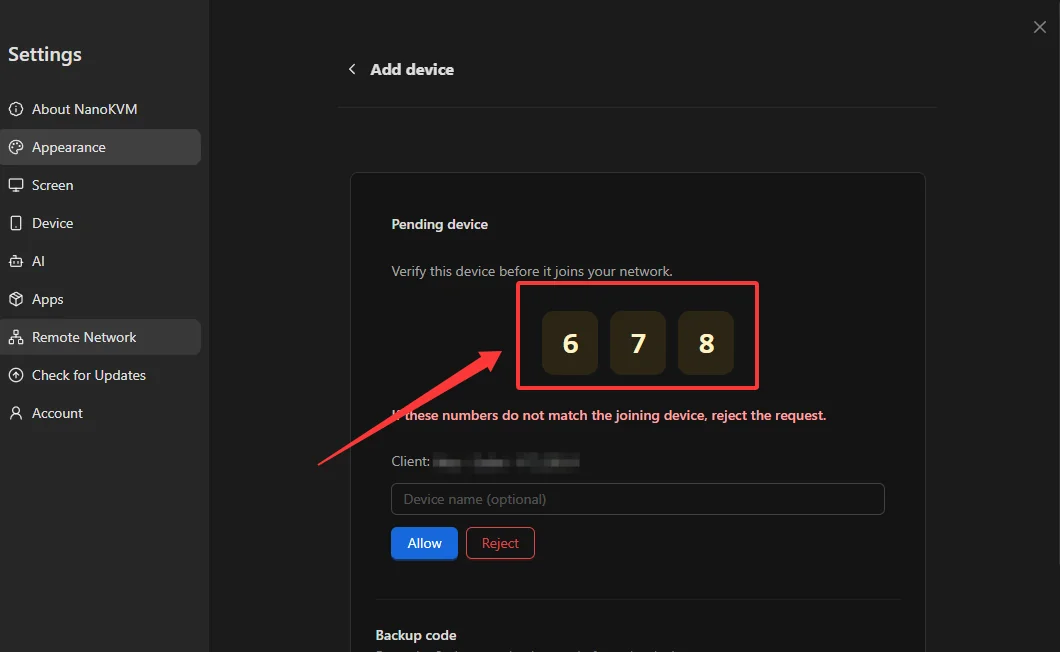Open the Appearance settings page
The width and height of the screenshot is (1060, 652).
pyautogui.click(x=100, y=147)
